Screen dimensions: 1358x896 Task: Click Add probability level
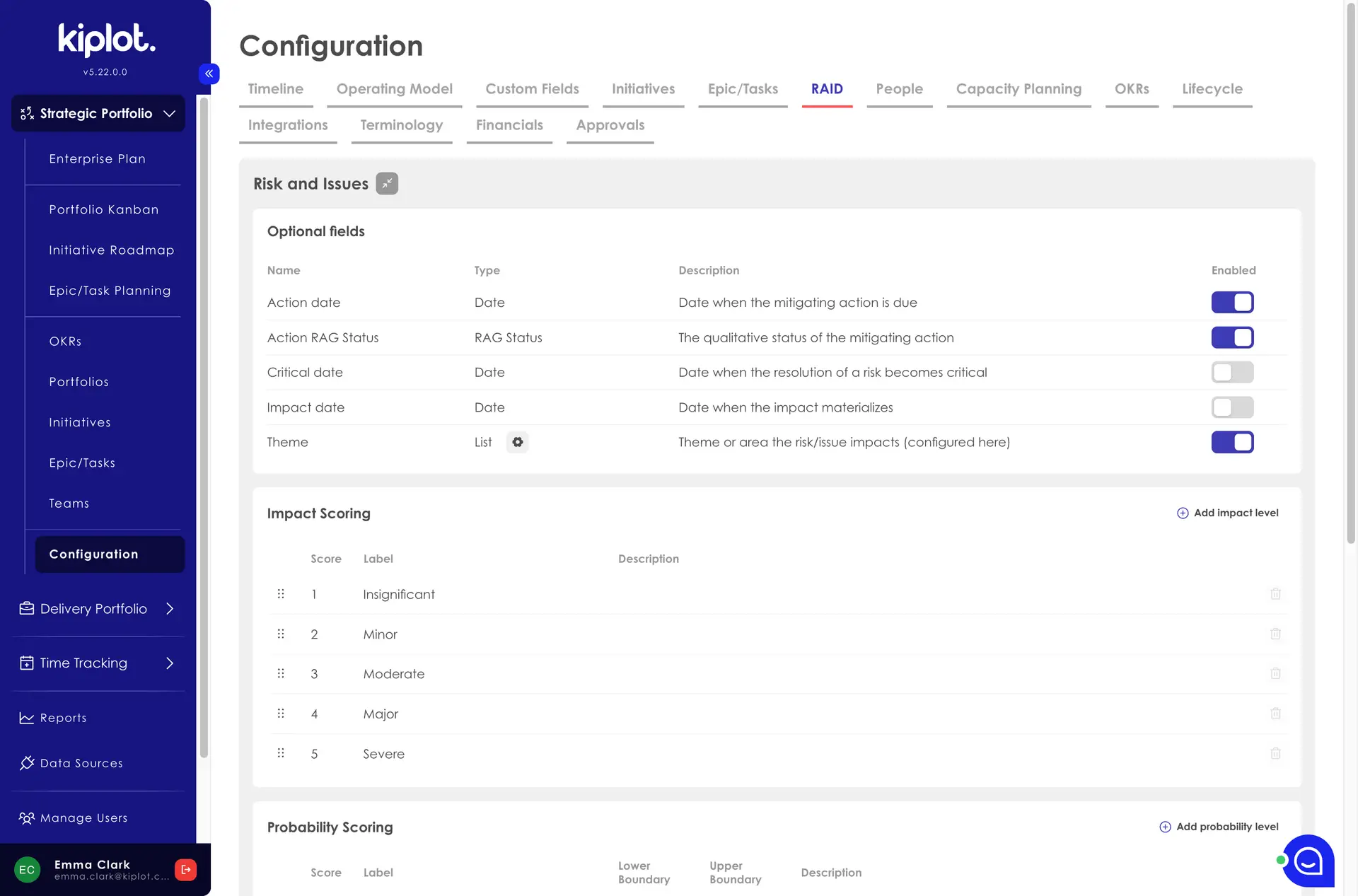1218,826
